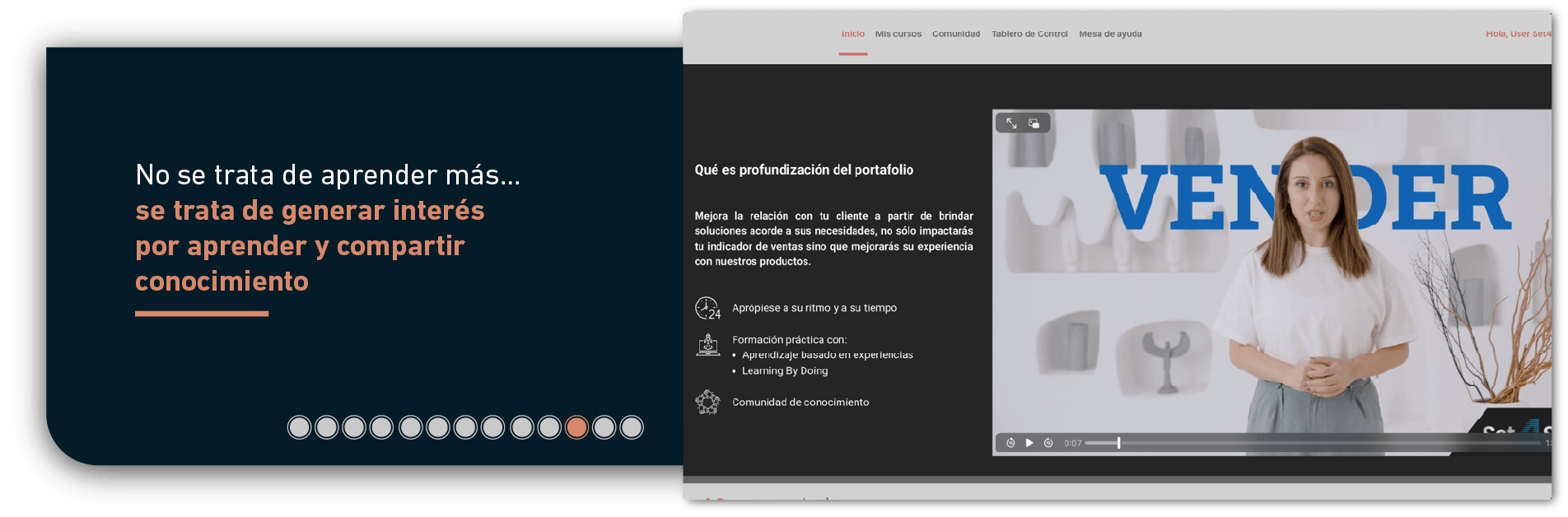The height and width of the screenshot is (517, 1568).
Task: Expand the video to fullscreen
Action: [x=1011, y=123]
